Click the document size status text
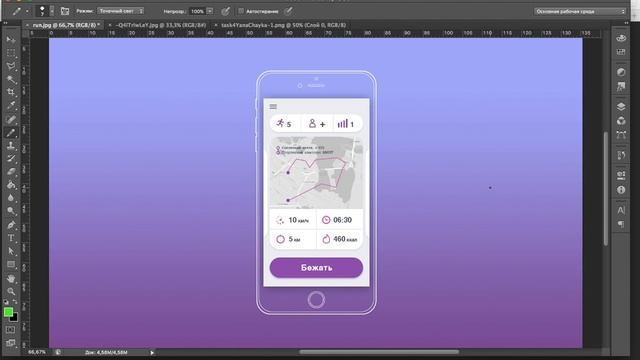This screenshot has height=360, width=640. (106, 352)
